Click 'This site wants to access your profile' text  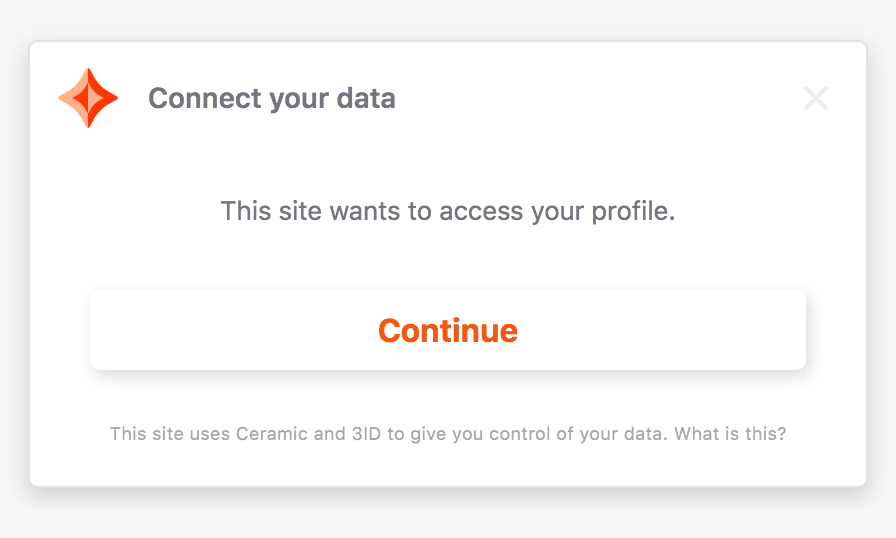tap(447, 211)
